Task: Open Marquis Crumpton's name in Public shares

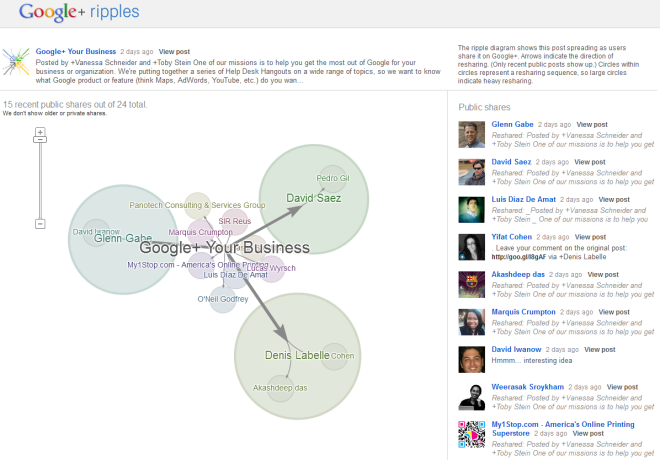Action: [x=526, y=311]
